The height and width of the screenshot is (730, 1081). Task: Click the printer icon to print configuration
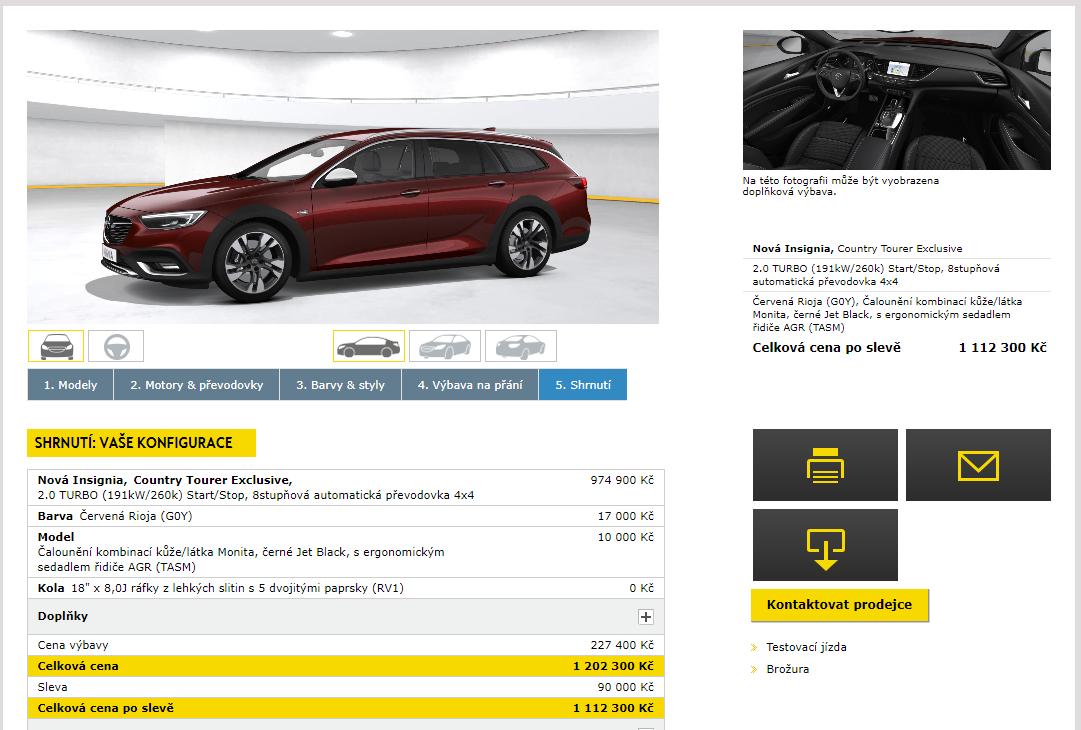point(825,465)
